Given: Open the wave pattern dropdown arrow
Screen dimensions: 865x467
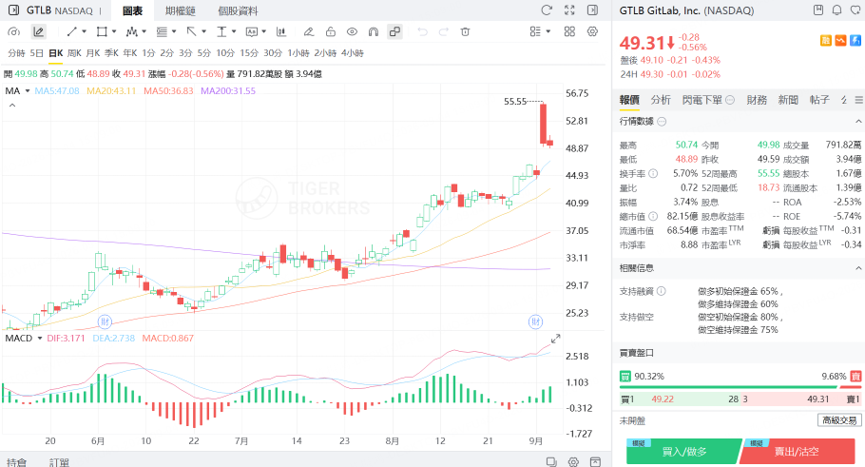Looking at the screenshot, I should click(x=144, y=32).
